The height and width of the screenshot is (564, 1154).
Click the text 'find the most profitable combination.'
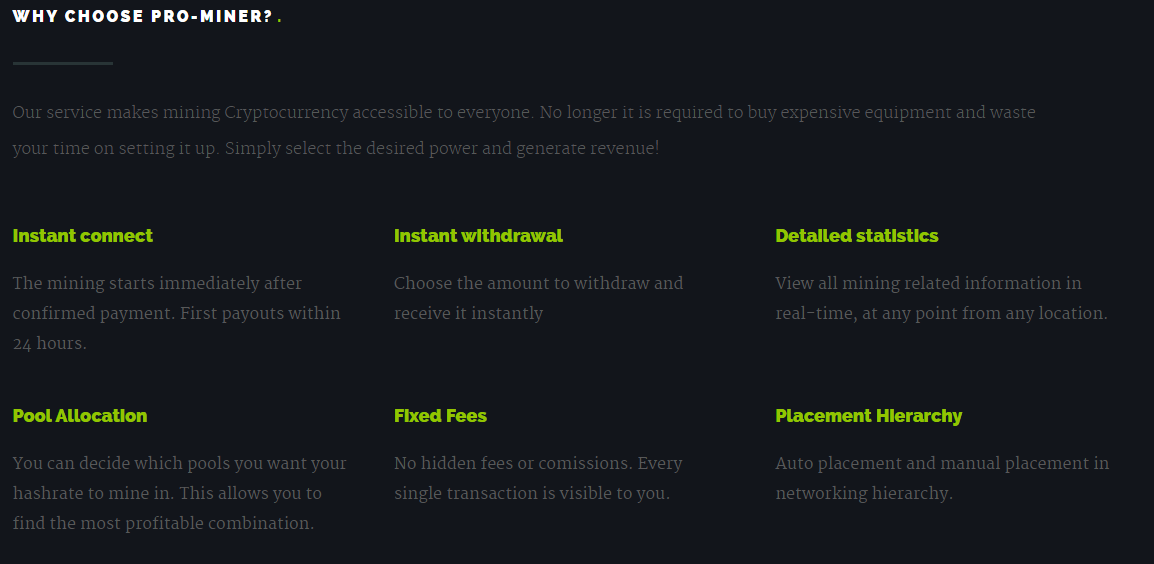click(163, 524)
